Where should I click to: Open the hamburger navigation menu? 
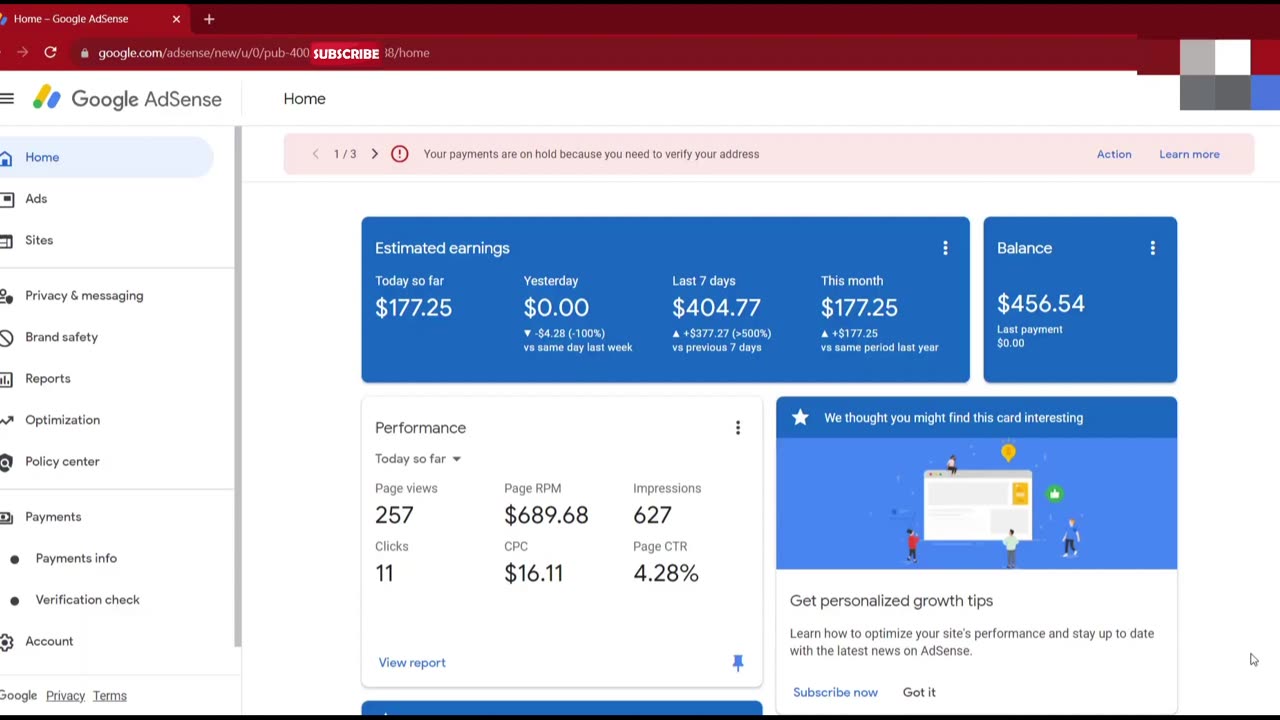coord(7,98)
